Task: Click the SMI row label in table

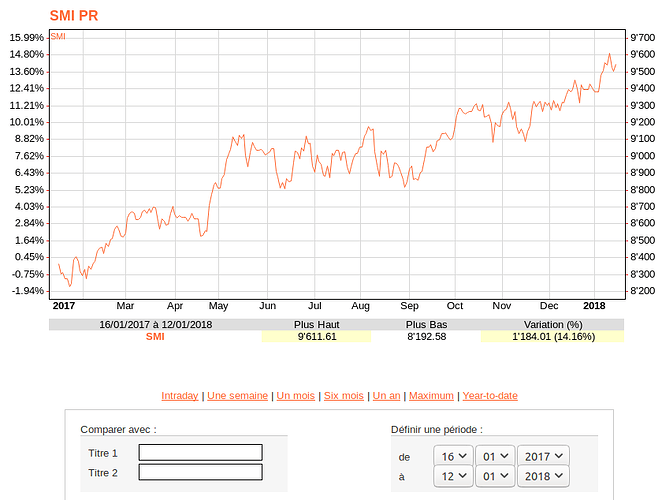Action: pos(155,337)
